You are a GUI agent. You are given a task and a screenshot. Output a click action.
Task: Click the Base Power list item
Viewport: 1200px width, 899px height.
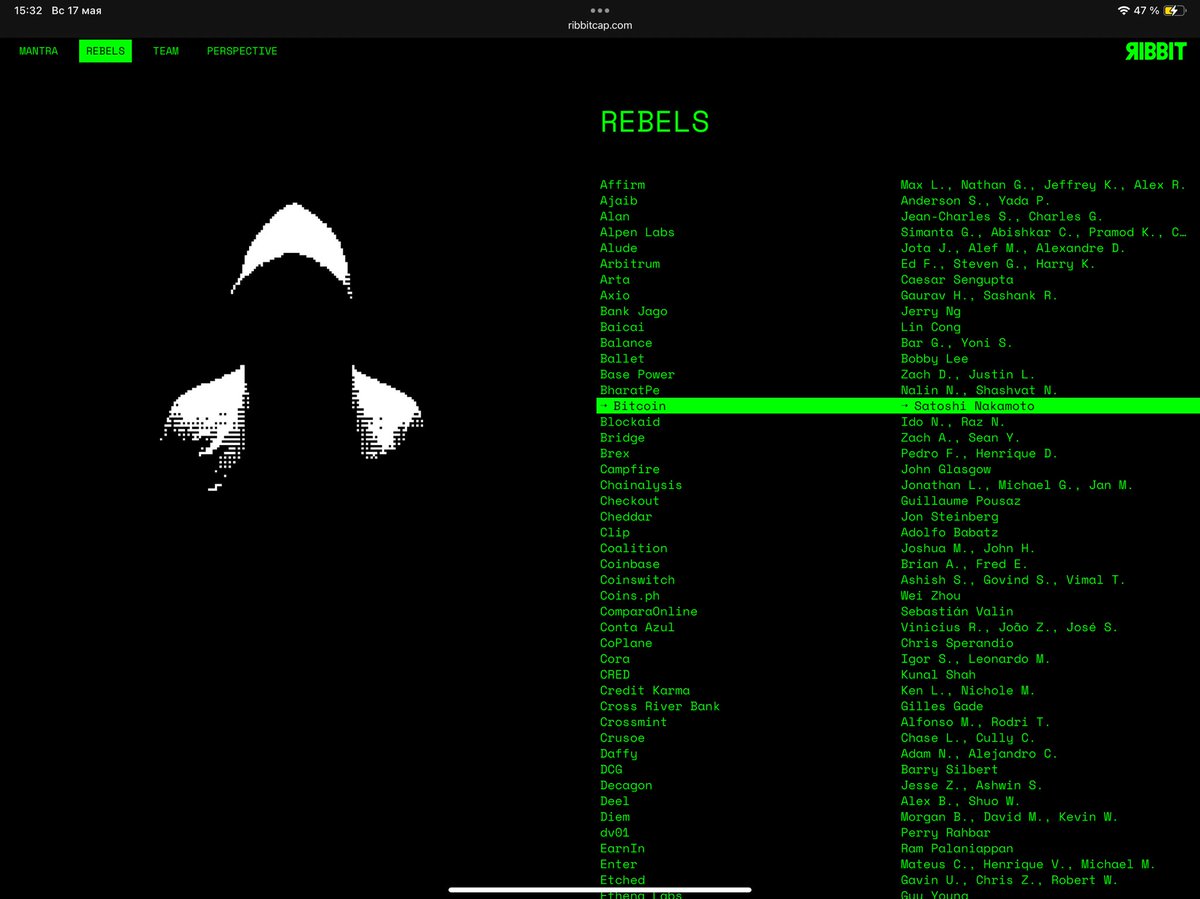pos(637,375)
